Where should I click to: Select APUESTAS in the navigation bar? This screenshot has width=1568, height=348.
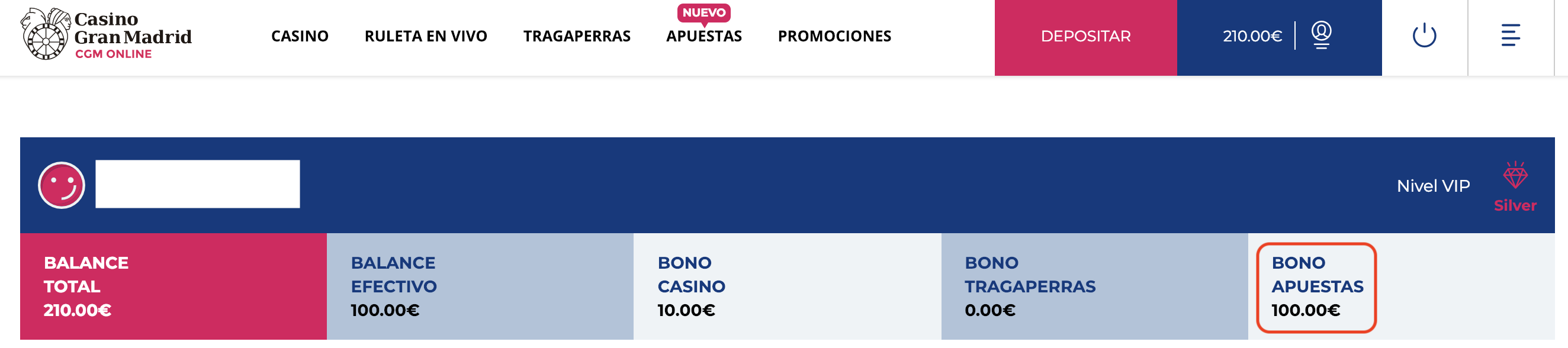pyautogui.click(x=704, y=37)
